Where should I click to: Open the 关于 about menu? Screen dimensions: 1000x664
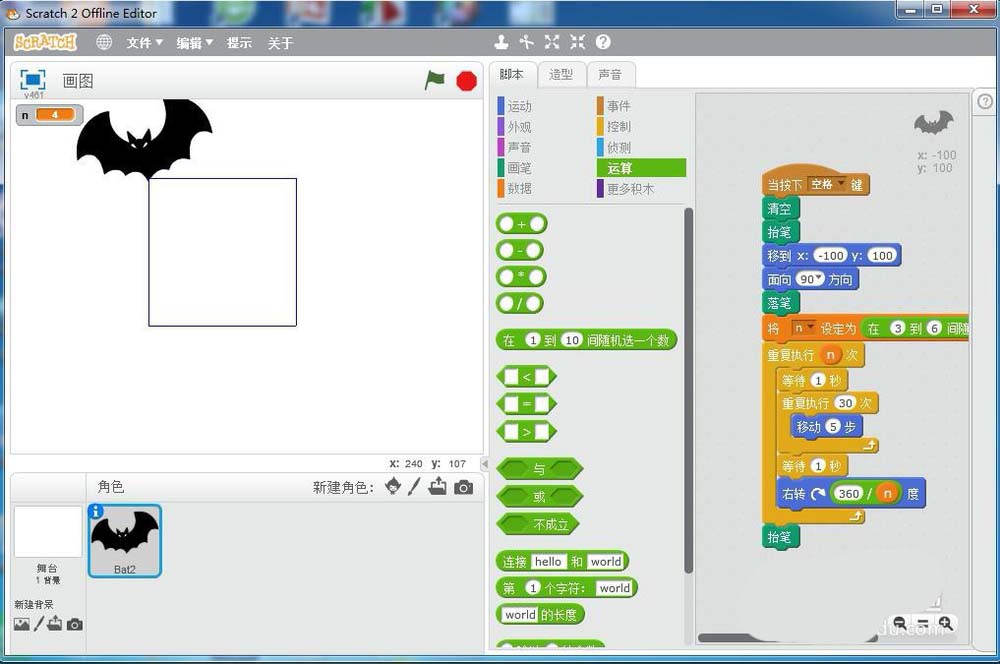coord(281,43)
